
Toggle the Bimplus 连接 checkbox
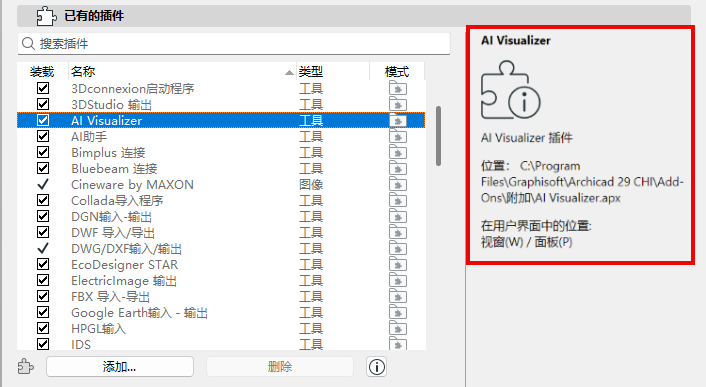point(43,153)
